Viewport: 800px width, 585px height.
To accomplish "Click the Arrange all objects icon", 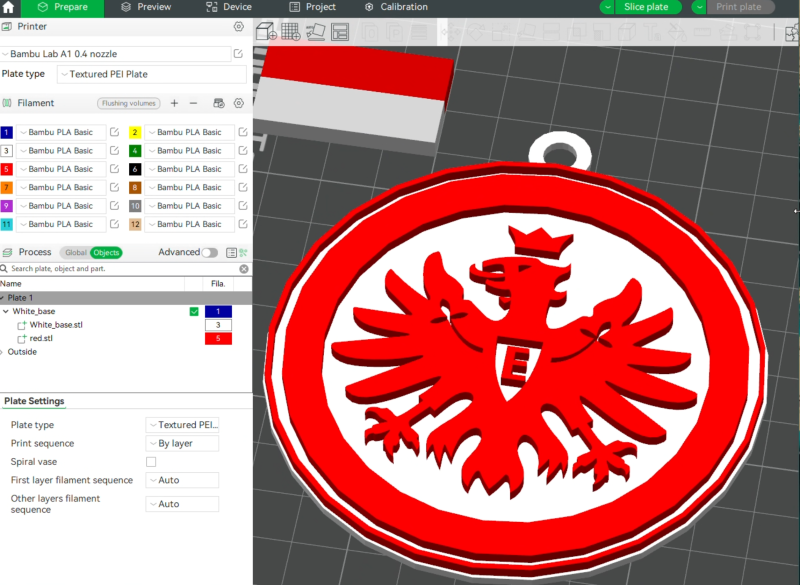I will [340, 32].
